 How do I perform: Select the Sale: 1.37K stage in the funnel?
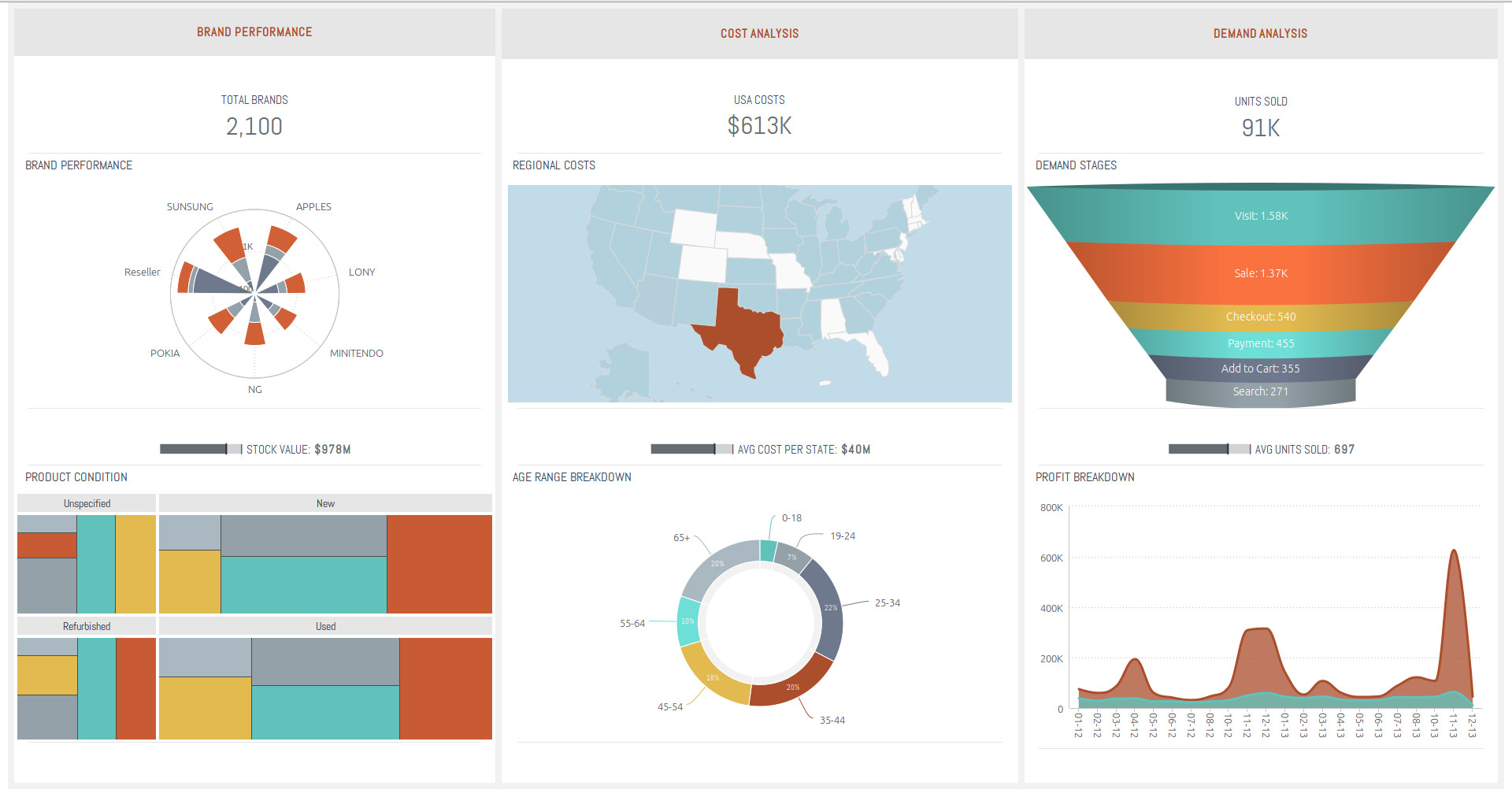coord(1260,273)
